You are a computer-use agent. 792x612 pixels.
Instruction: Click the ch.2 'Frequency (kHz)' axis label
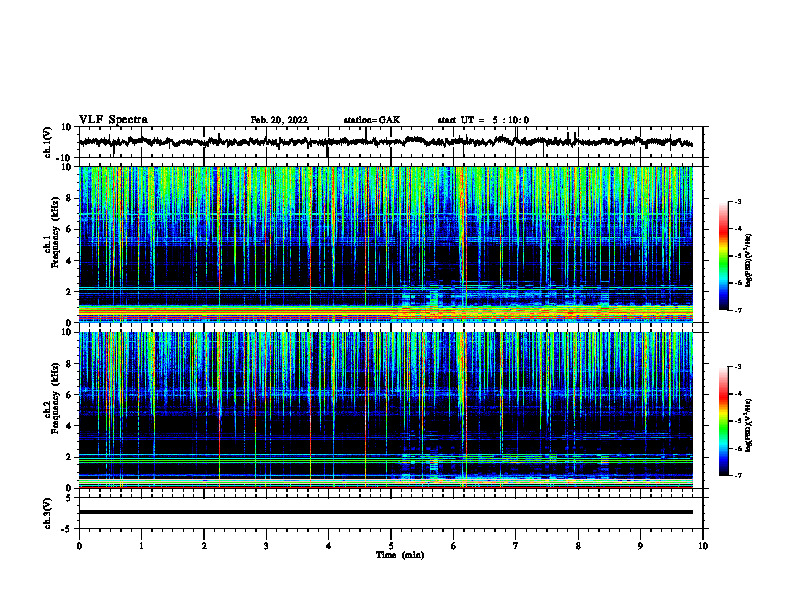click(55, 398)
